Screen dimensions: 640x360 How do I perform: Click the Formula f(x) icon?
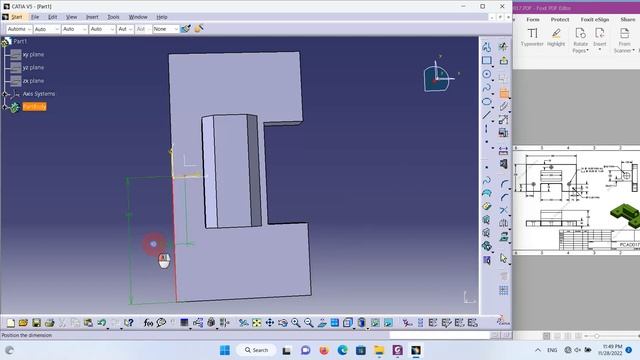pyautogui.click(x=148, y=323)
